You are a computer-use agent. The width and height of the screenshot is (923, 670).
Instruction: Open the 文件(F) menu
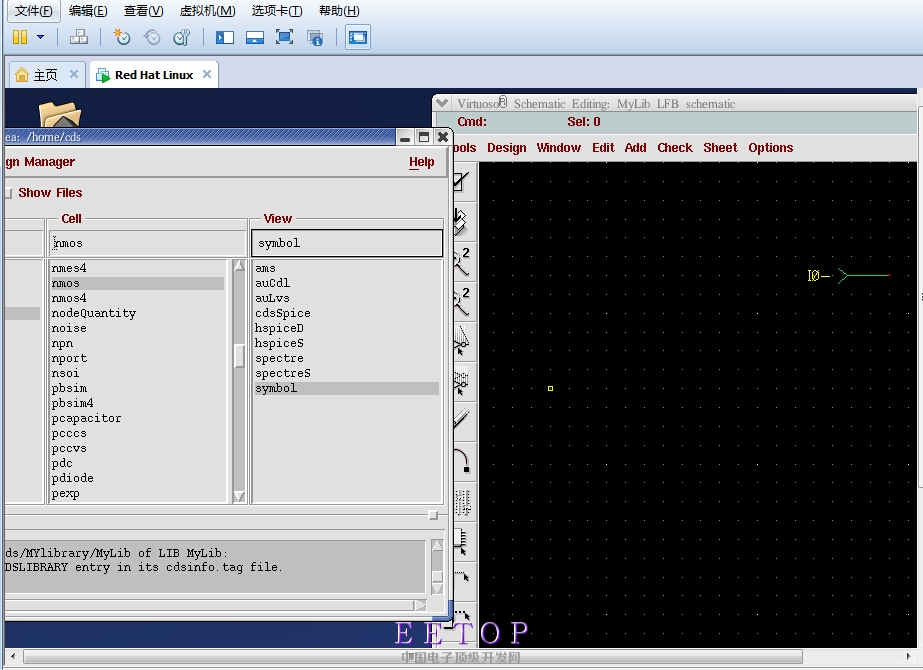tap(34, 11)
